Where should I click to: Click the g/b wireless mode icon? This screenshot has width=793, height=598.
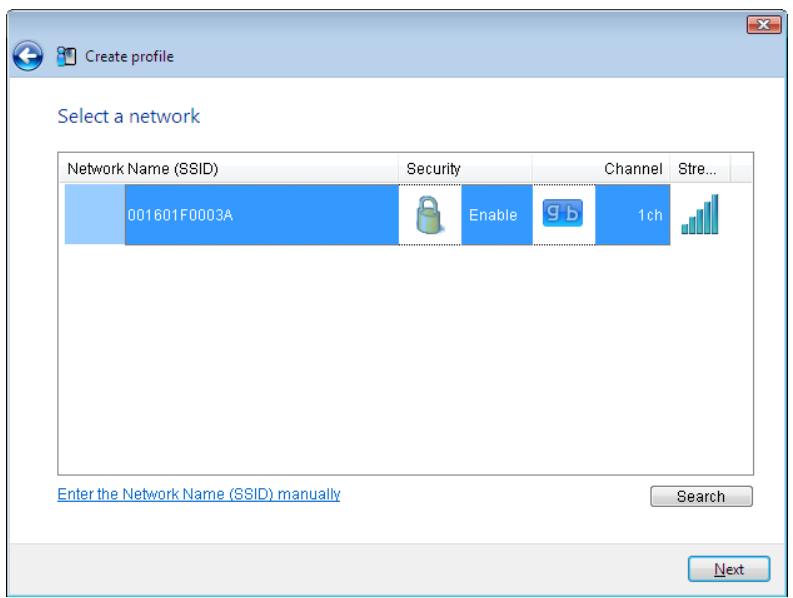pos(563,213)
